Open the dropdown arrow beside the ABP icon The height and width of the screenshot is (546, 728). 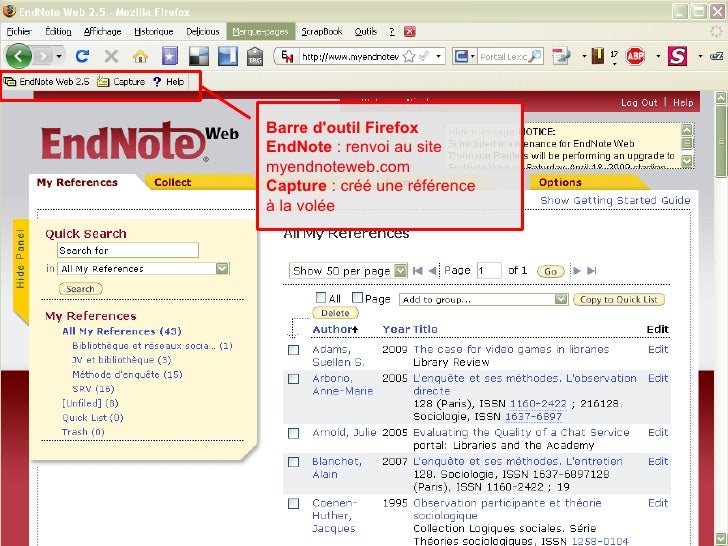point(658,57)
